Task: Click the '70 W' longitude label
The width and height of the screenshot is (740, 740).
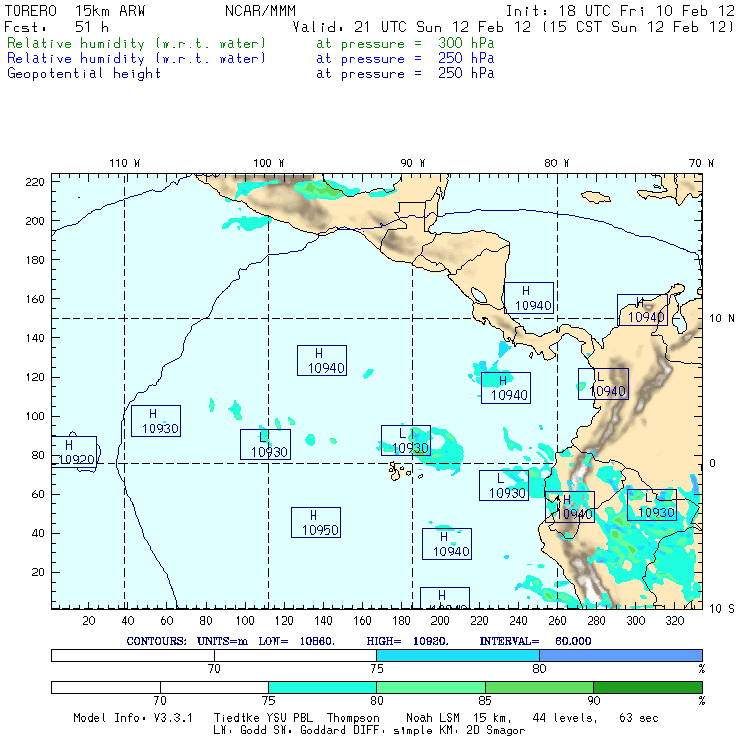Action: [x=701, y=163]
